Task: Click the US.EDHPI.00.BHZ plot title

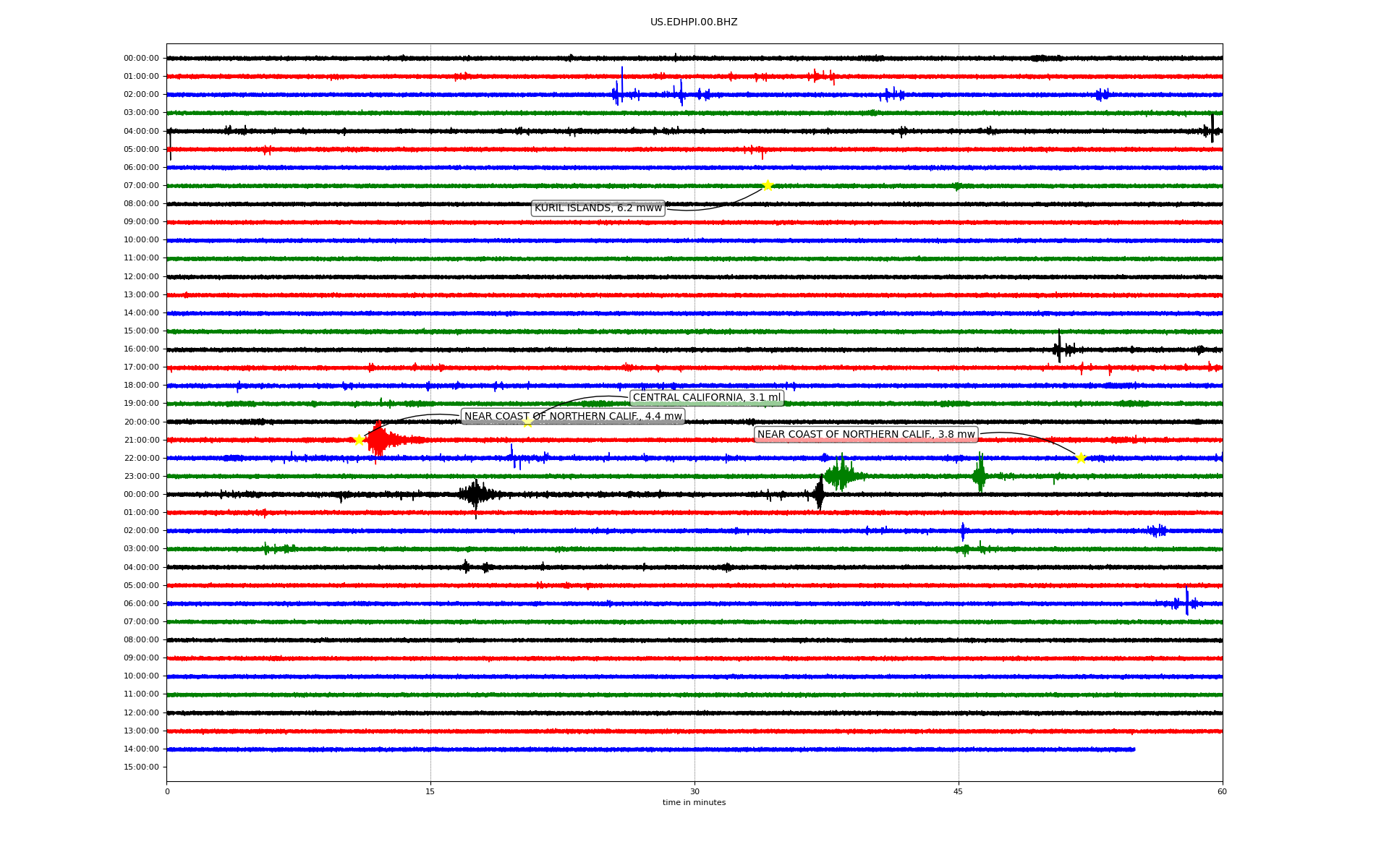Action: pyautogui.click(x=693, y=22)
